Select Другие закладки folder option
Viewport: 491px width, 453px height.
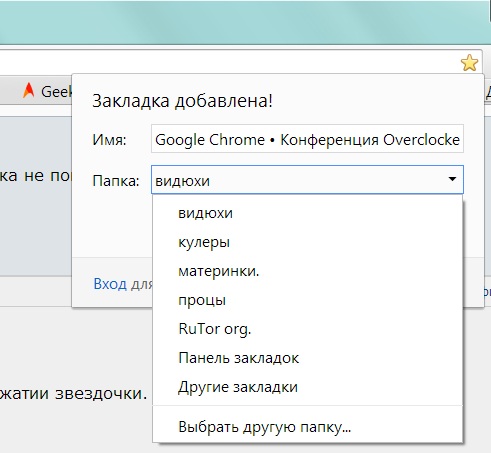tap(307, 387)
